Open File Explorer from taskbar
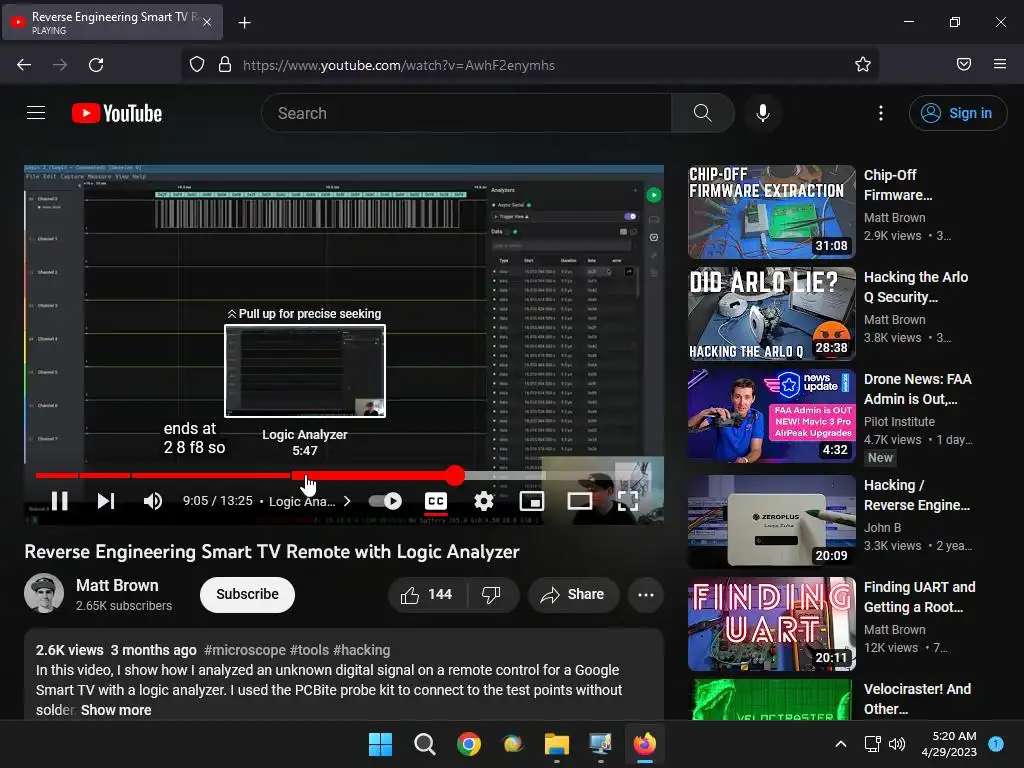The image size is (1024, 768). coord(557,744)
